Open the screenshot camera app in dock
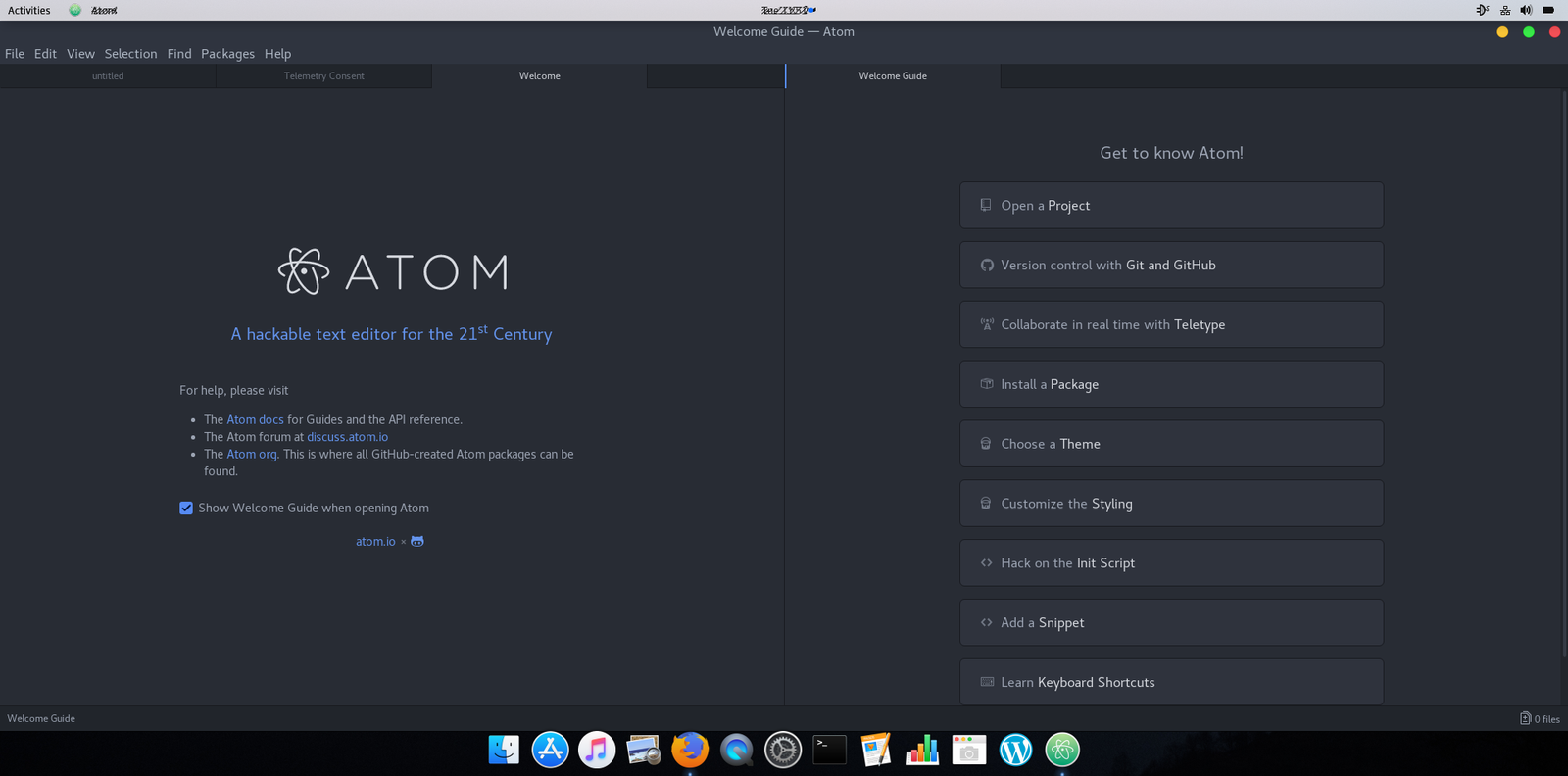1568x776 pixels. [x=969, y=750]
